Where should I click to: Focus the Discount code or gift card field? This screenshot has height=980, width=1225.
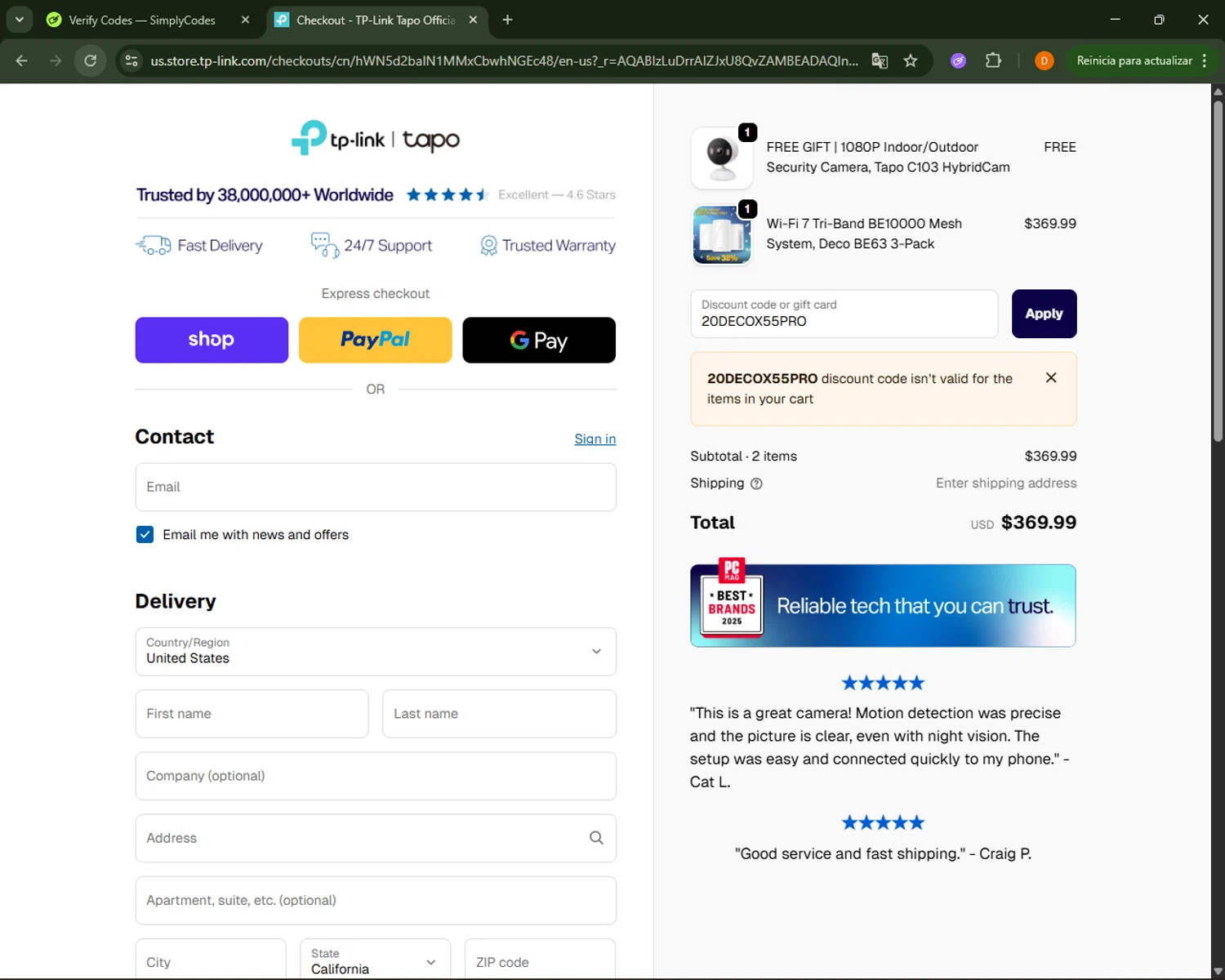pyautogui.click(x=844, y=314)
